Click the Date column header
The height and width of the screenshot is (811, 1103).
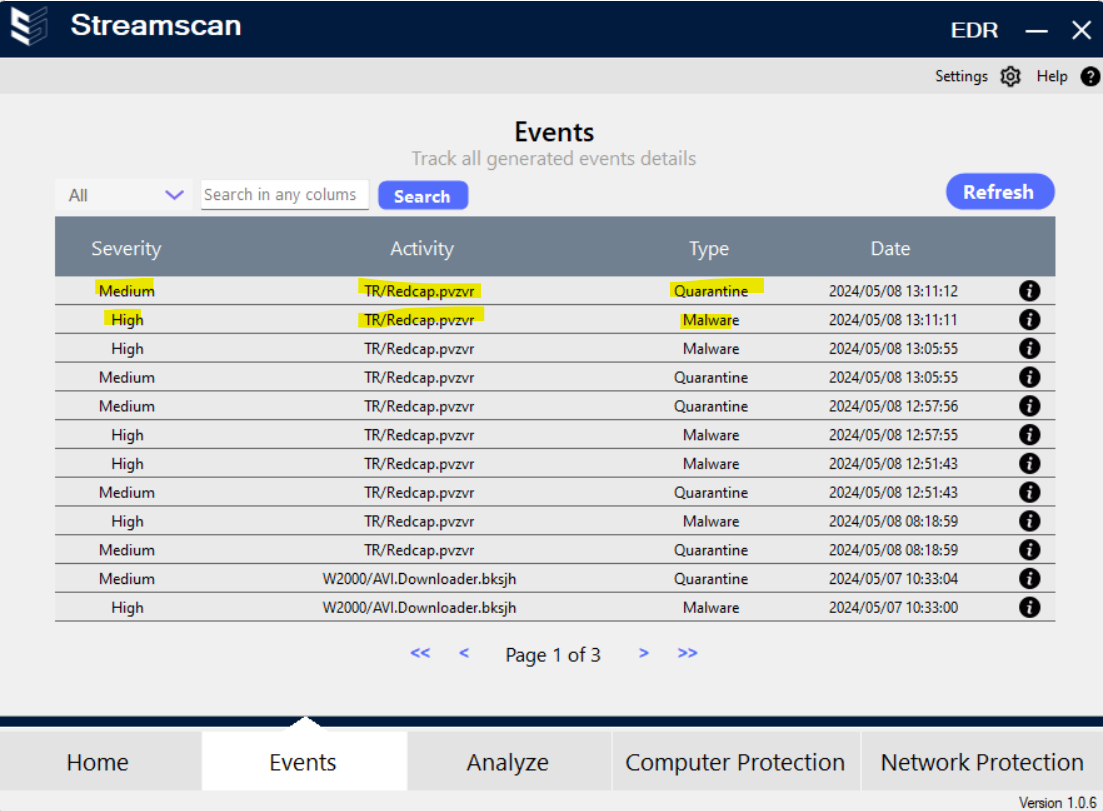pyautogui.click(x=891, y=248)
